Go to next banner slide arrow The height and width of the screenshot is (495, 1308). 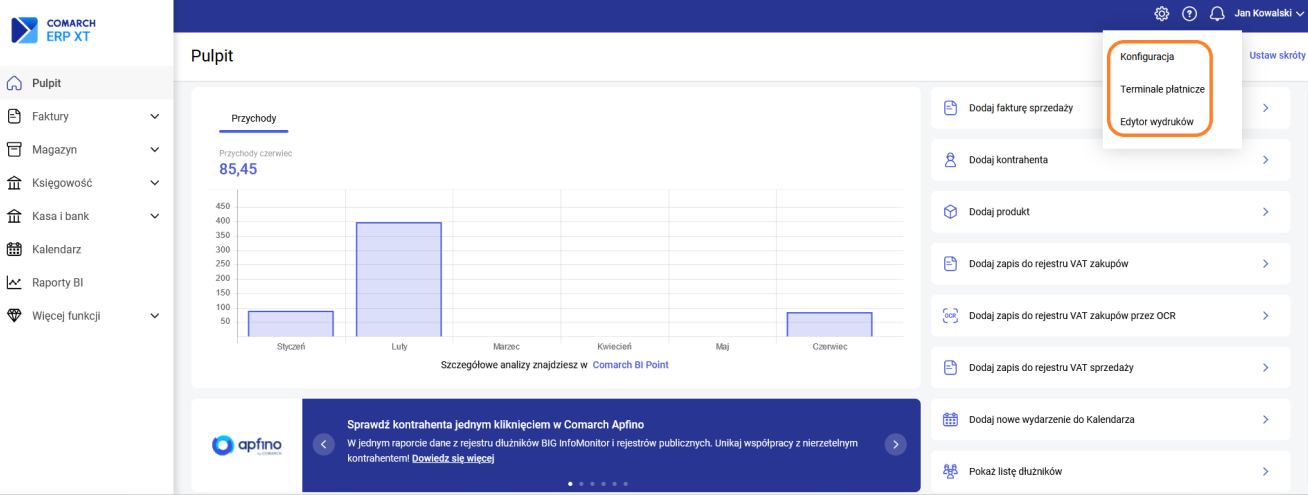pos(896,444)
